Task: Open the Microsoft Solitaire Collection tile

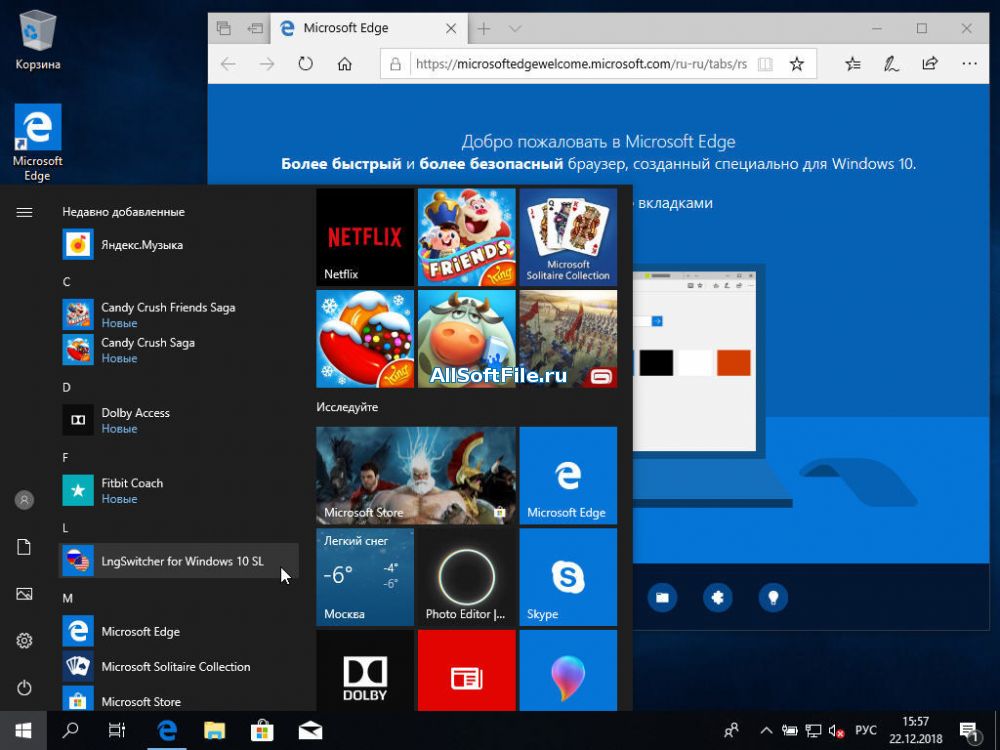Action: point(568,237)
